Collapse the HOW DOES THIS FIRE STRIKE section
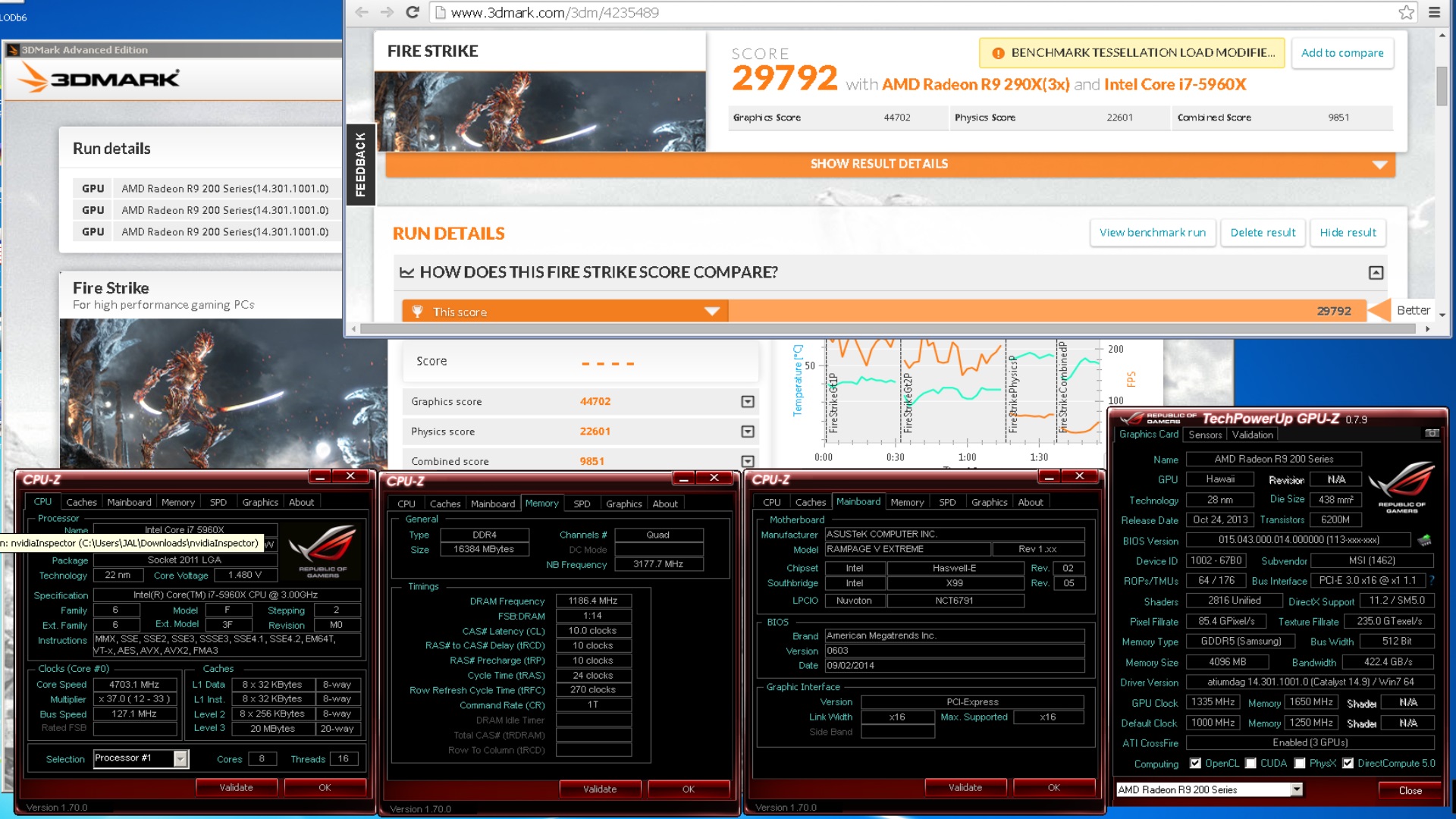The height and width of the screenshot is (819, 1456). pyautogui.click(x=1376, y=272)
